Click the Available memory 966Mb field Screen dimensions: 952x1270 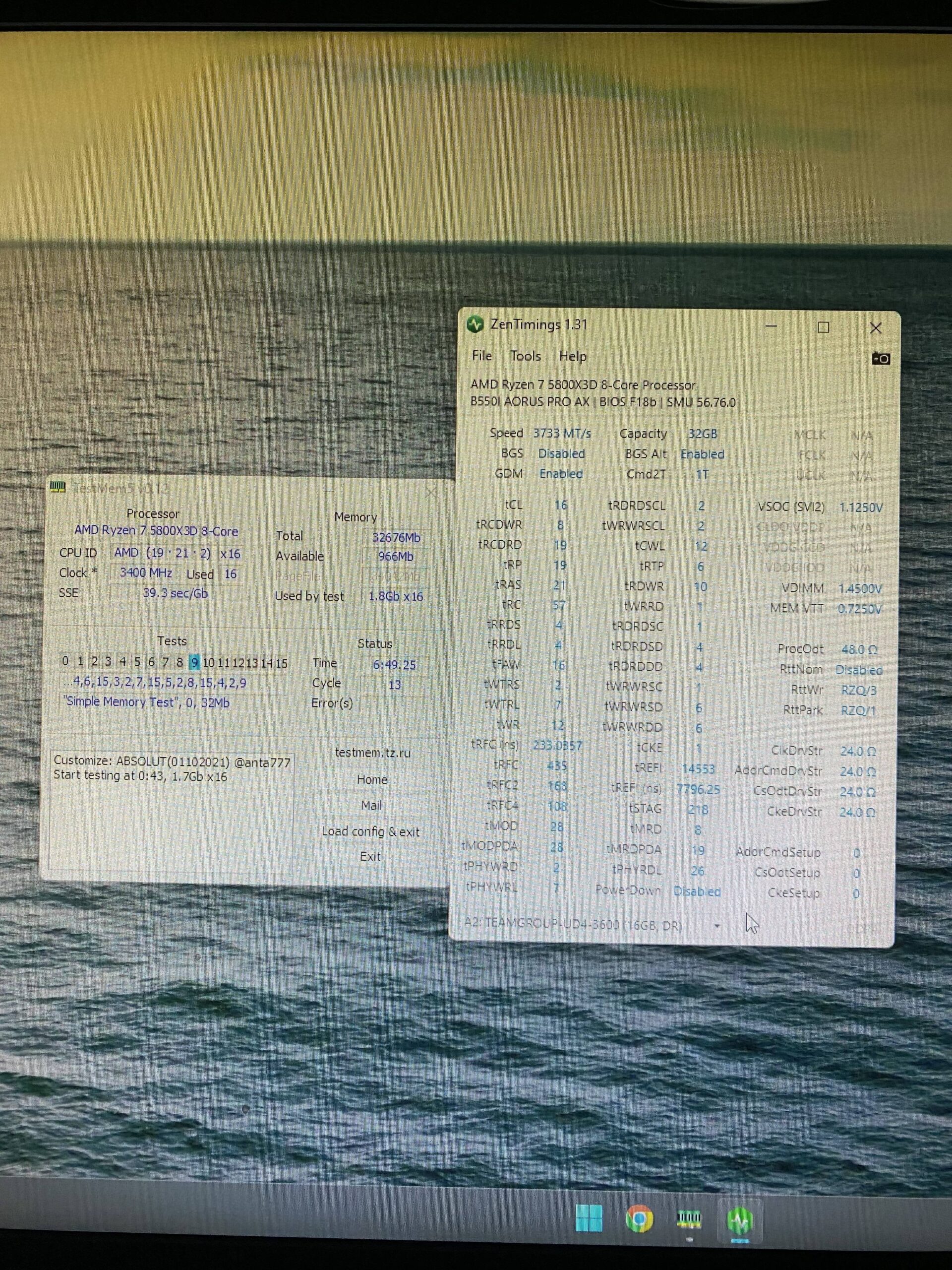tap(396, 556)
